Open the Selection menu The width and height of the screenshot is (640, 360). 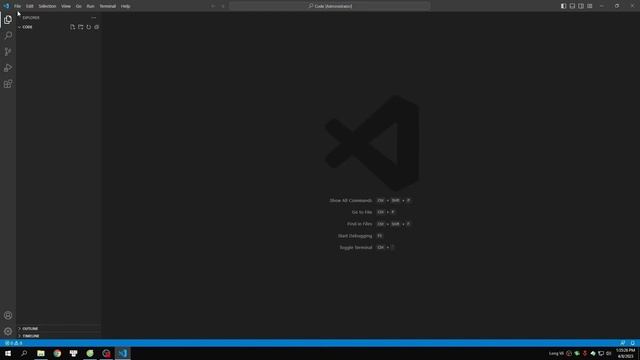(47, 6)
